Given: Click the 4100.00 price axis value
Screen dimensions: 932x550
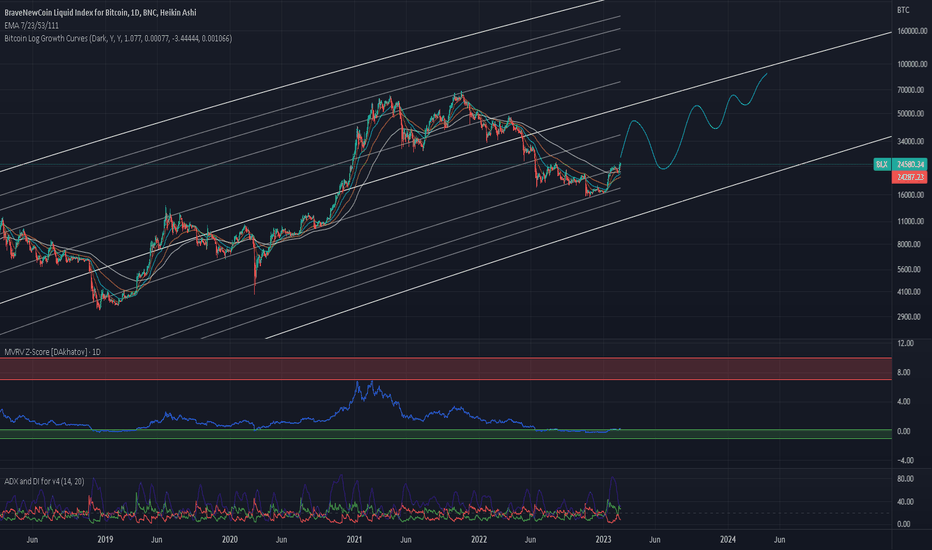Looking at the screenshot, I should click(909, 292).
